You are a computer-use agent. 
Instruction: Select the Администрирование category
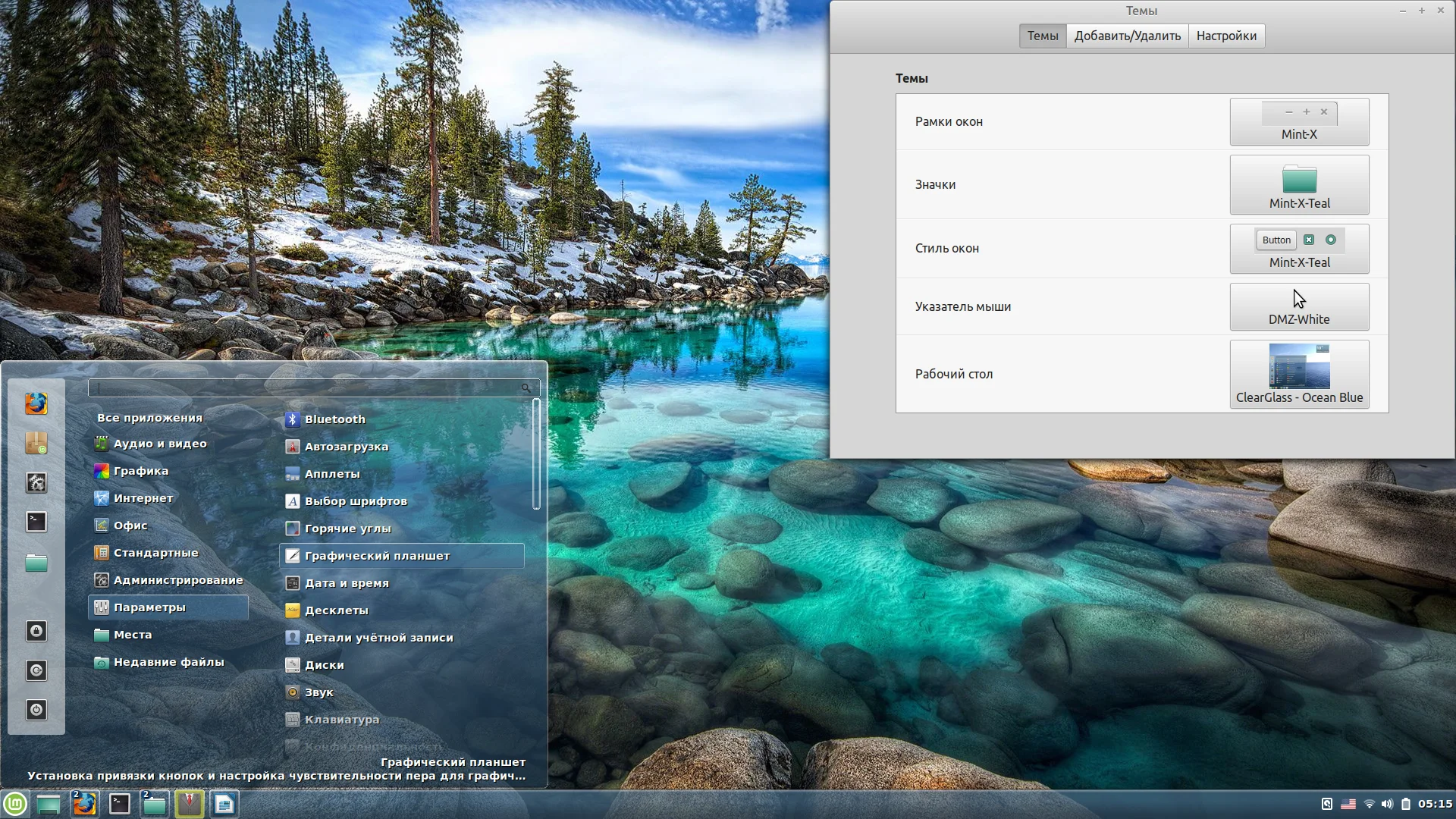[x=177, y=580]
